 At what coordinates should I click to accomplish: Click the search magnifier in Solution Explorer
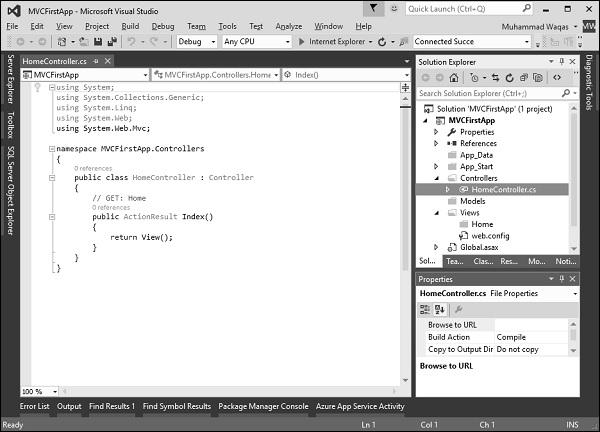point(566,93)
